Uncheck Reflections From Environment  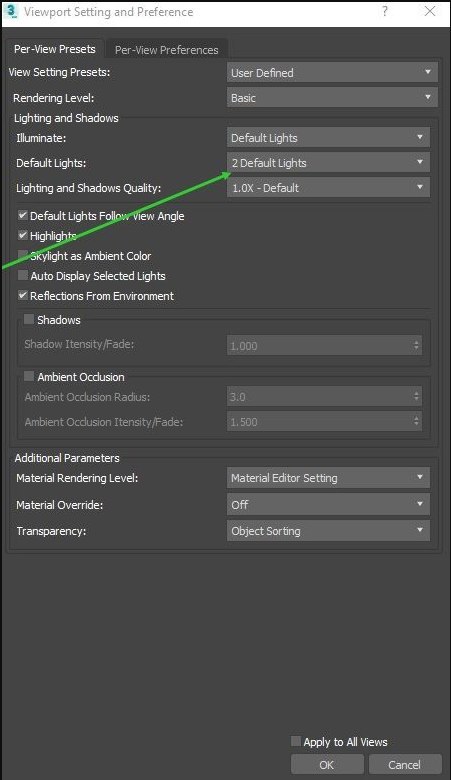click(23, 295)
